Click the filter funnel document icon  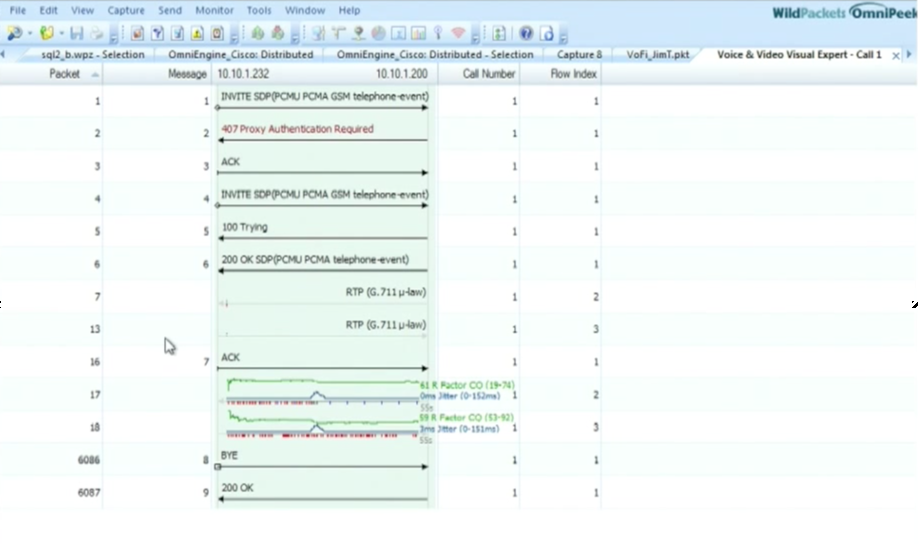point(157,33)
